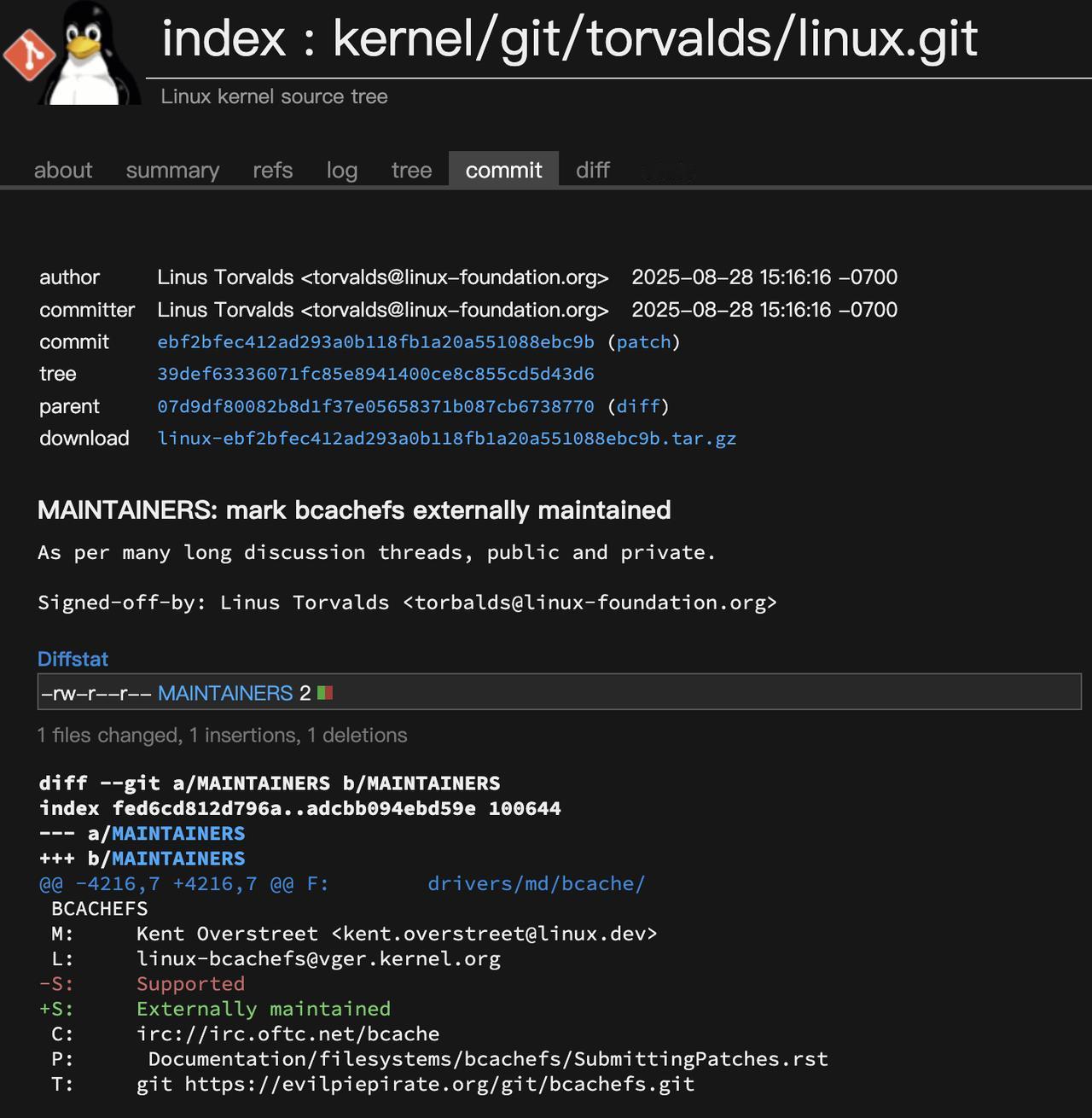Open the kernel/git/torvalds/linux.git repository title link
This screenshot has width=1092, height=1118.
tap(655, 38)
